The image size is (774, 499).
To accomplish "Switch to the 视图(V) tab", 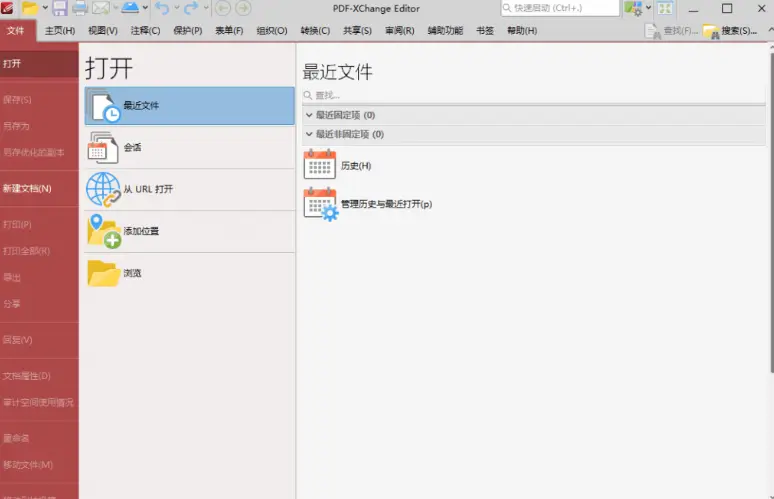I will click(x=103, y=31).
